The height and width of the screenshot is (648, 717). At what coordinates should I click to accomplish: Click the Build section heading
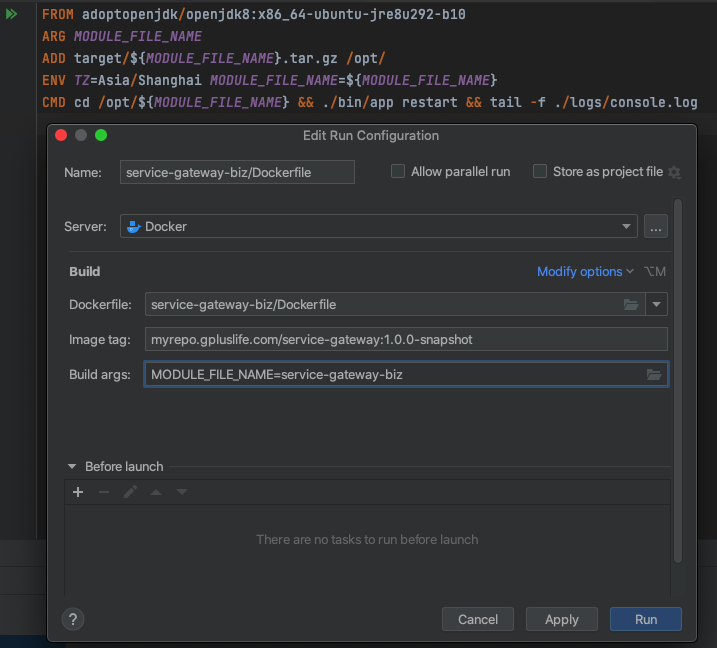(85, 272)
